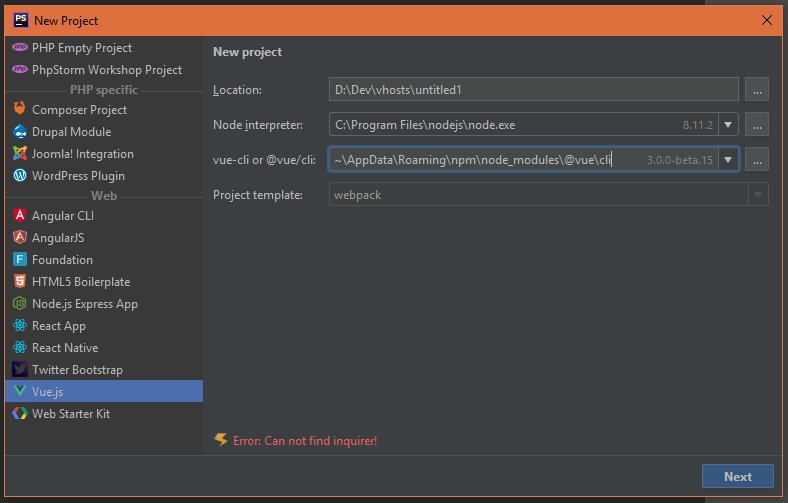
Task: Open the vue-cli package dropdown arrow
Action: pos(728,160)
